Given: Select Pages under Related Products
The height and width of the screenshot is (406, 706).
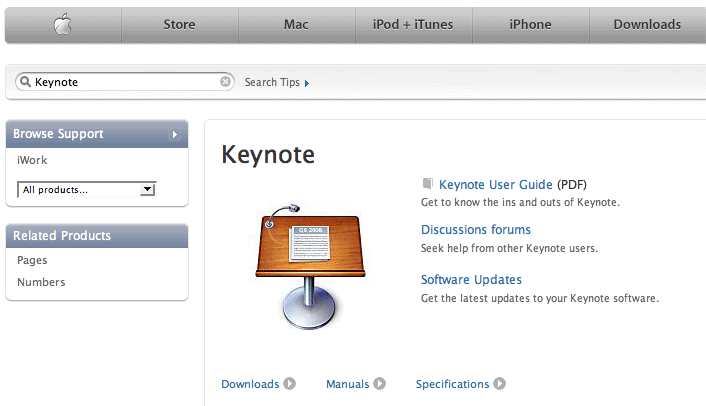Looking at the screenshot, I should pyautogui.click(x=32, y=260).
